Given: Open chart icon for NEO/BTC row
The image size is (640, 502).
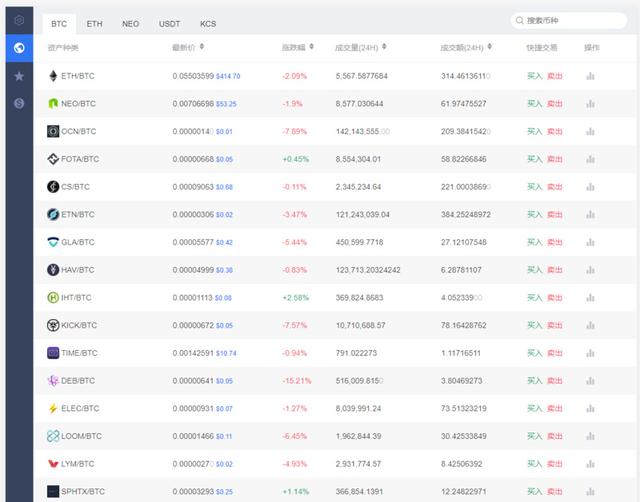Looking at the screenshot, I should (x=590, y=103).
